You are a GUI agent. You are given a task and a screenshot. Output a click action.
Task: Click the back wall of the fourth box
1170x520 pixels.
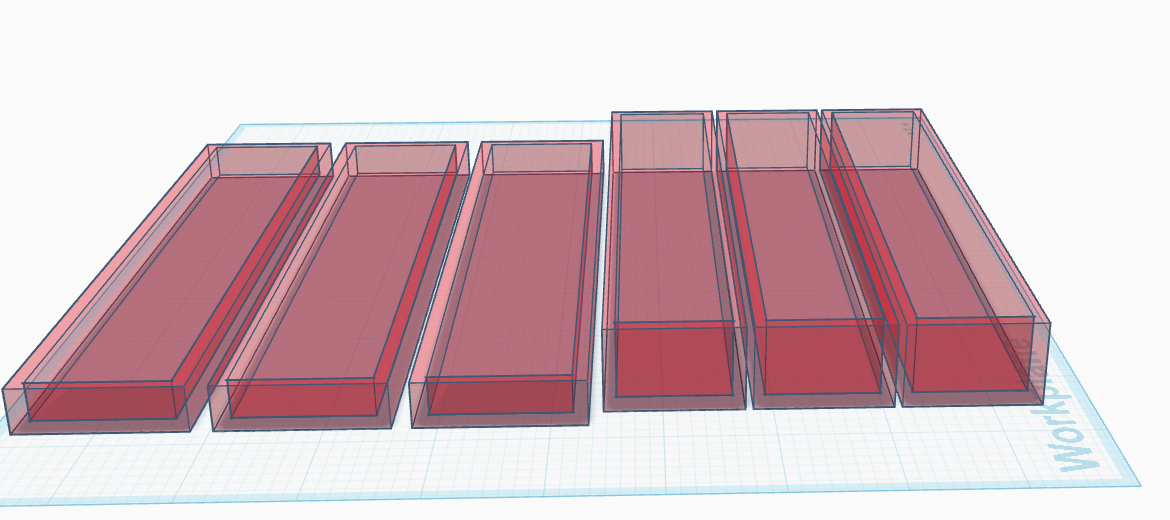[660, 142]
